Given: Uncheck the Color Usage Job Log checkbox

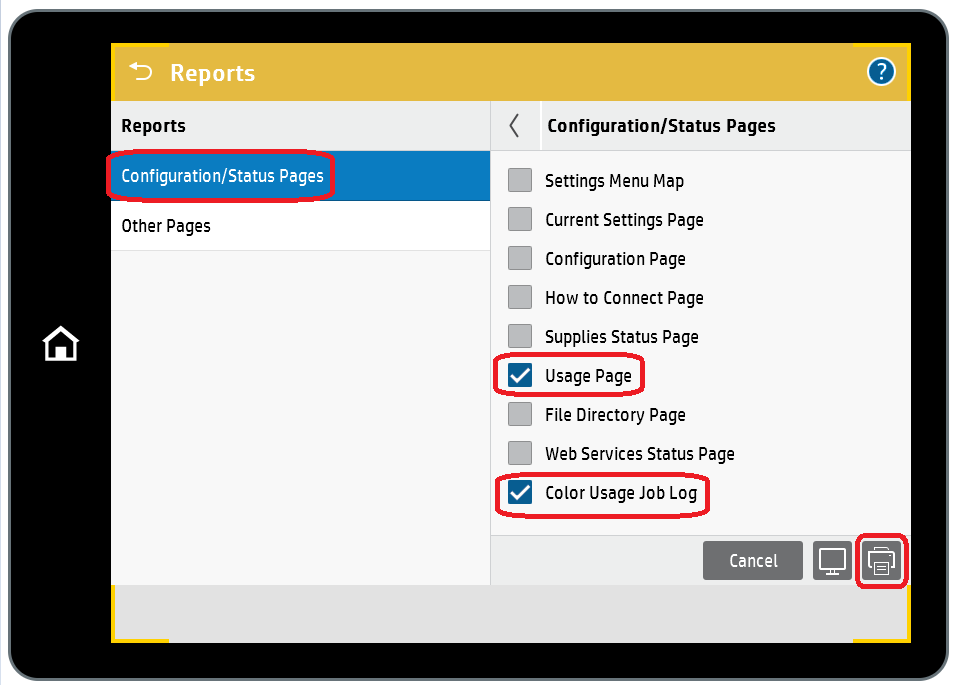Looking at the screenshot, I should point(520,492).
